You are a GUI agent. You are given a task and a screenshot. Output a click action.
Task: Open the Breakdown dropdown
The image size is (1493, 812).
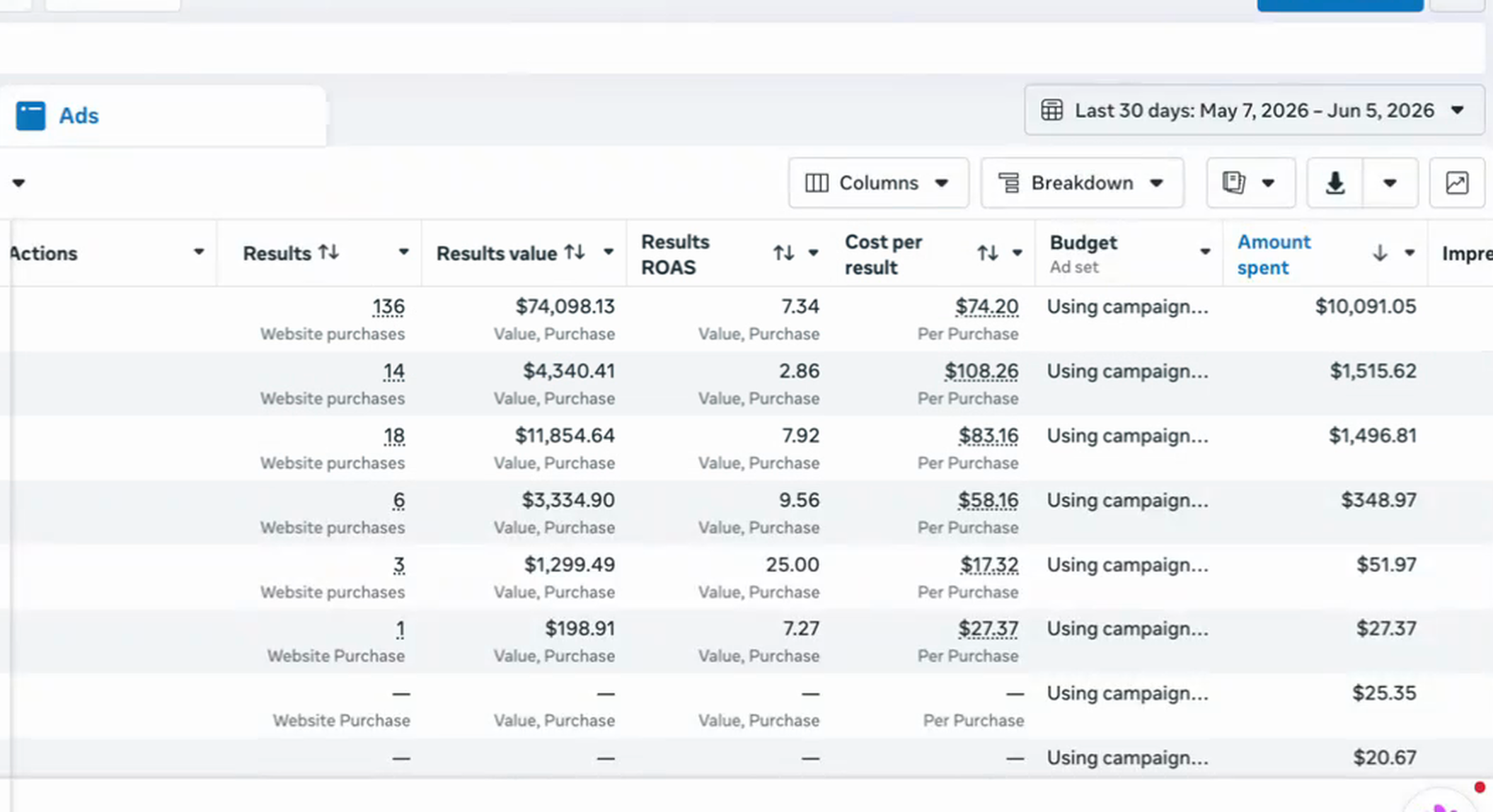tap(1082, 183)
